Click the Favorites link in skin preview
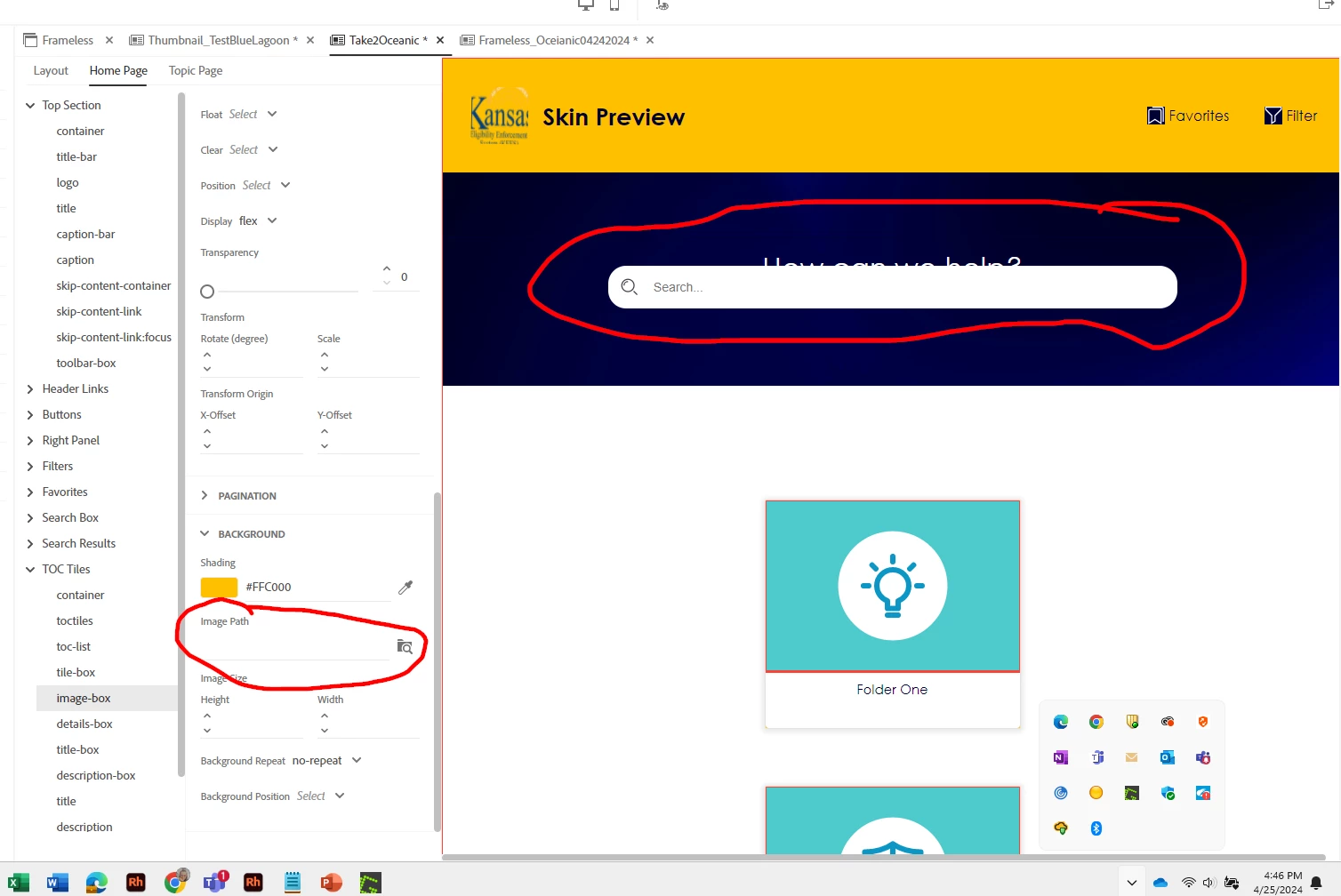This screenshot has width=1341, height=896. [1188, 116]
